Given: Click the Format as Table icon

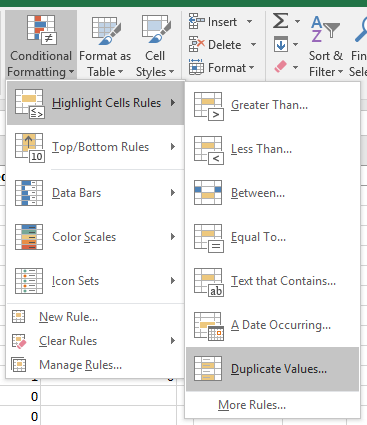Looking at the screenshot, I should pyautogui.click(x=105, y=30).
